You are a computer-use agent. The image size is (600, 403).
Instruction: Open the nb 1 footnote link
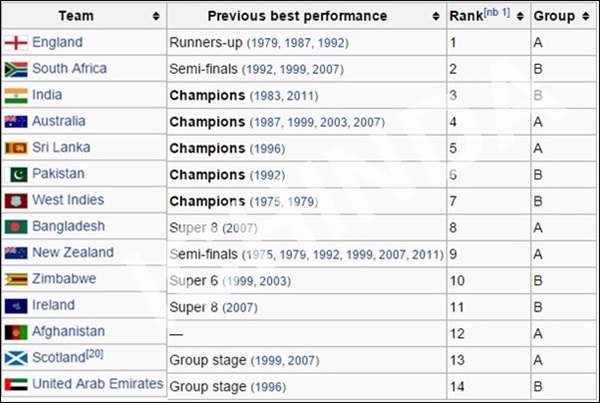(x=497, y=13)
